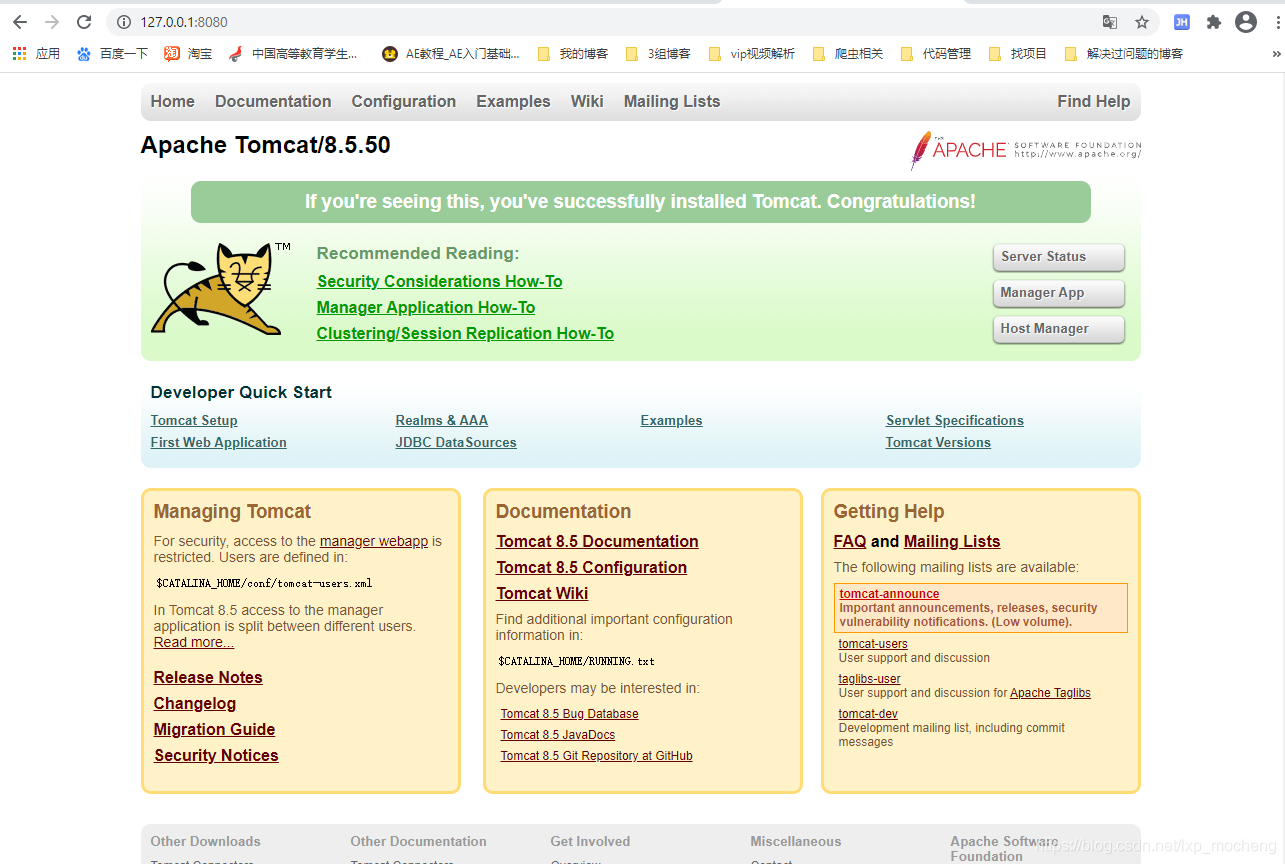Expand the bookmarks overflow chevron
The width and height of the screenshot is (1285, 864).
pyautogui.click(x=1275, y=54)
